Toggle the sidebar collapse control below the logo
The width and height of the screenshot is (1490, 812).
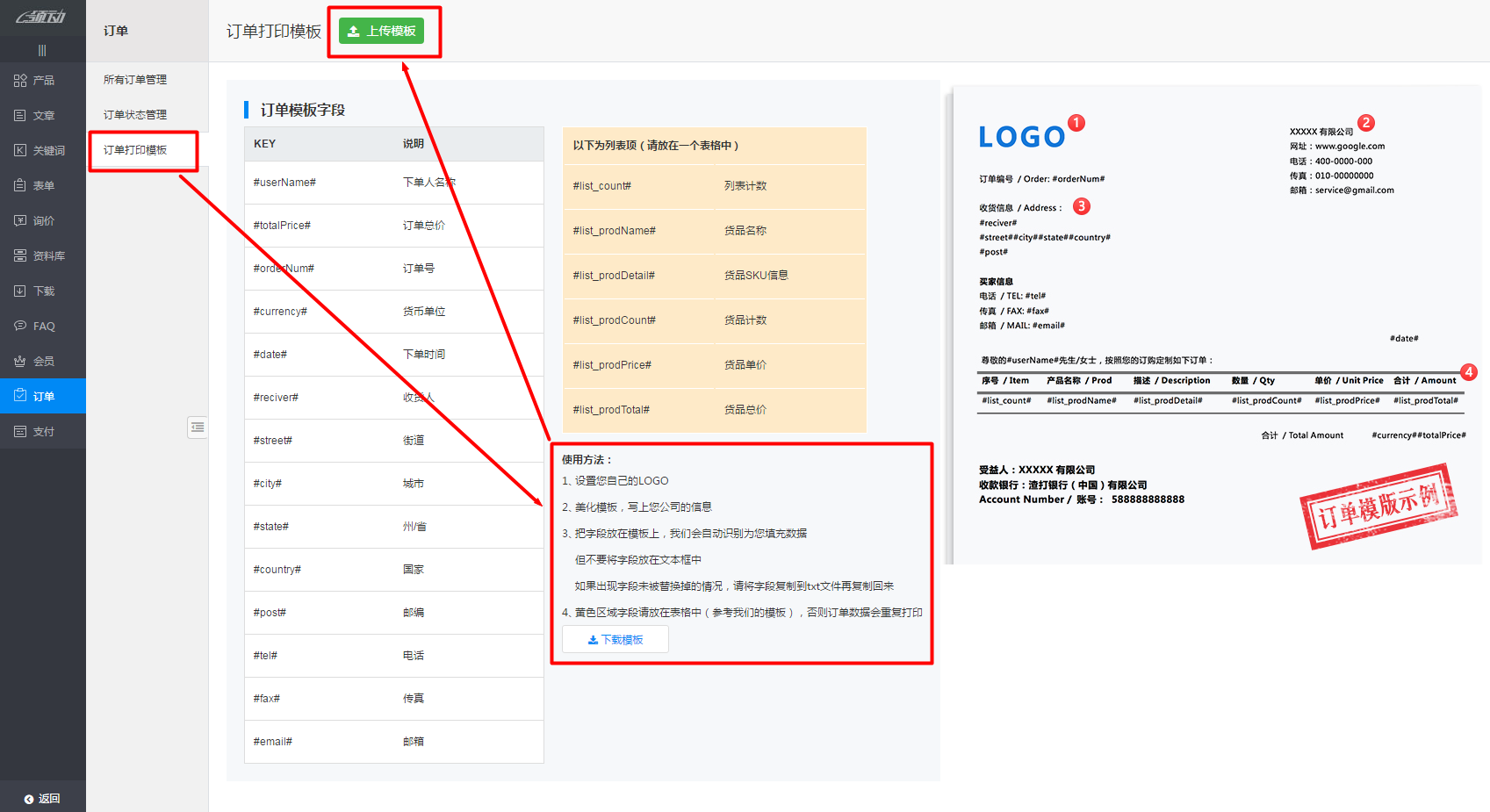point(41,50)
